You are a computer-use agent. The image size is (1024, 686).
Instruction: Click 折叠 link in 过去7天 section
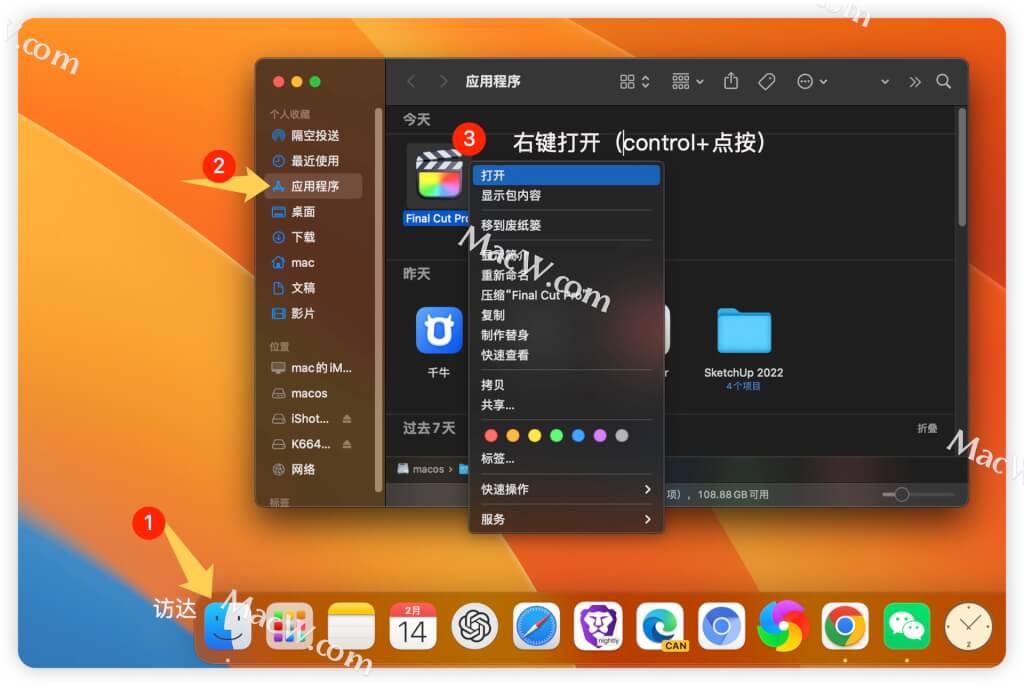(927, 429)
